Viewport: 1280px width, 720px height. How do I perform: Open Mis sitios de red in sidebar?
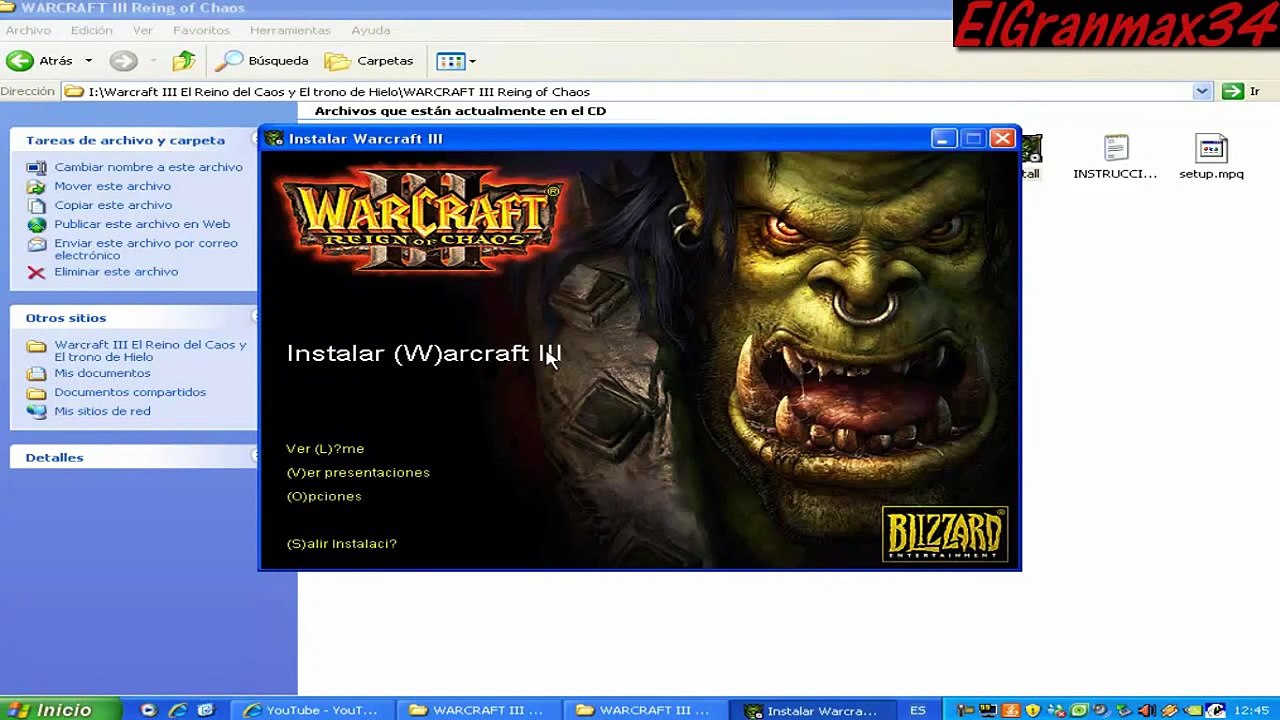[102, 411]
